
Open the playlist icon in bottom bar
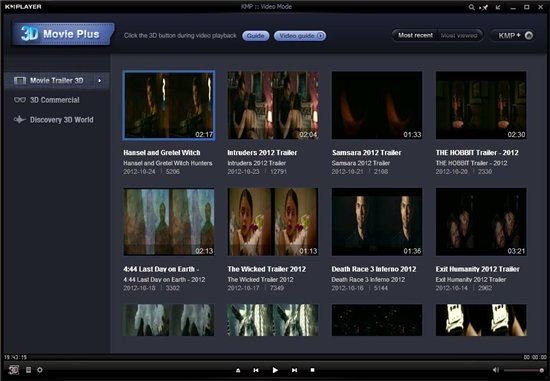click(28, 370)
